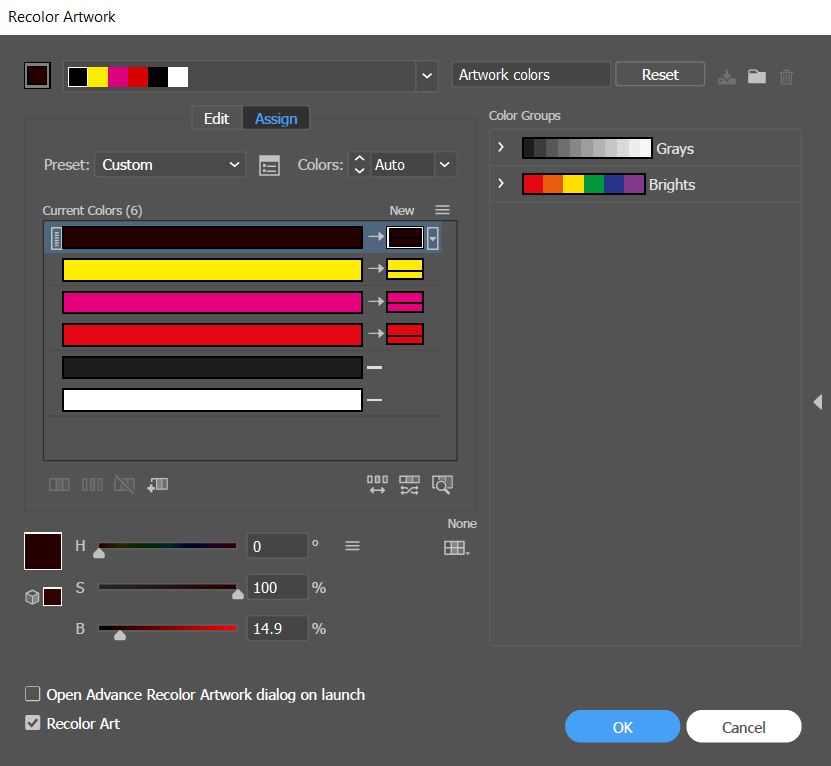
Task: Click the Brightness slider handle
Action: tap(120, 635)
